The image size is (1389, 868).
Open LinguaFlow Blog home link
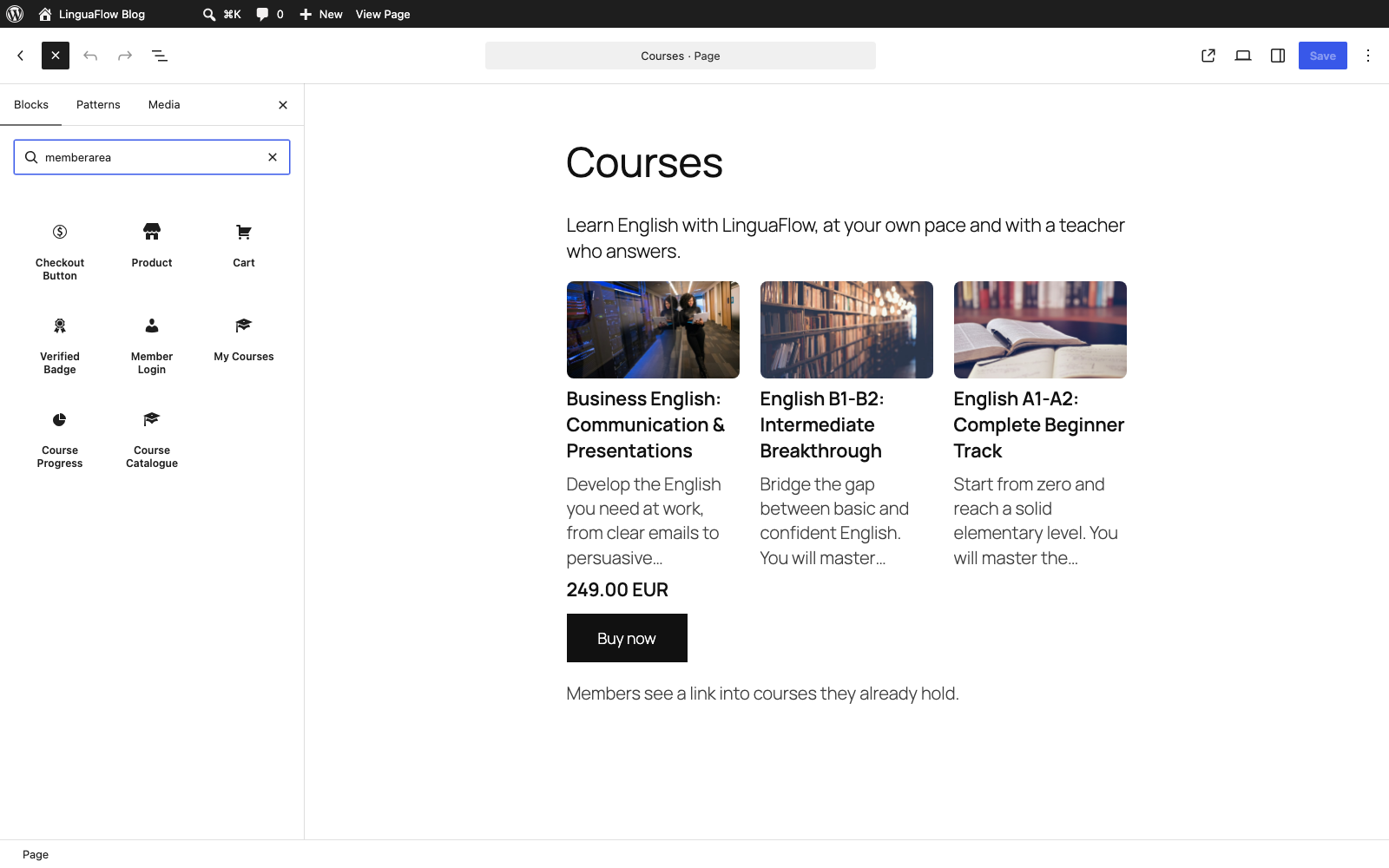(92, 14)
